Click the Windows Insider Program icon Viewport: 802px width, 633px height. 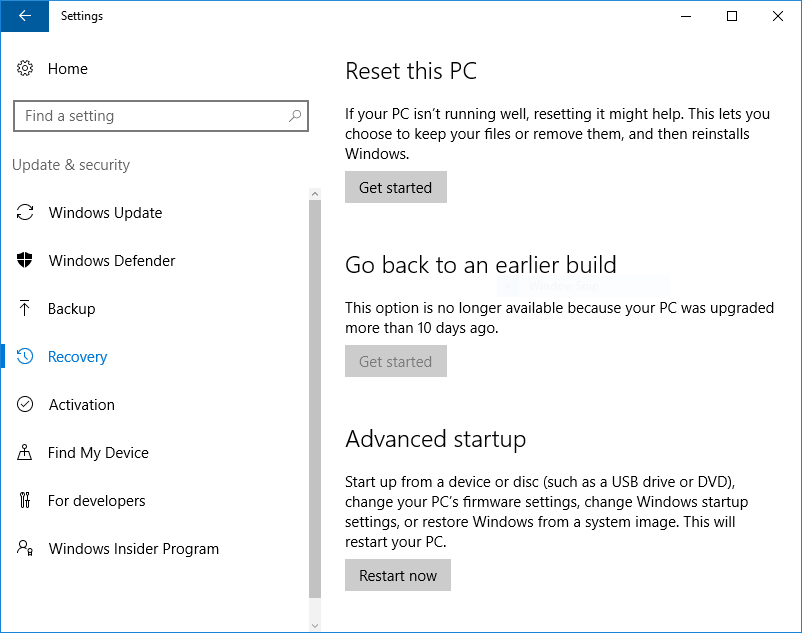point(25,549)
